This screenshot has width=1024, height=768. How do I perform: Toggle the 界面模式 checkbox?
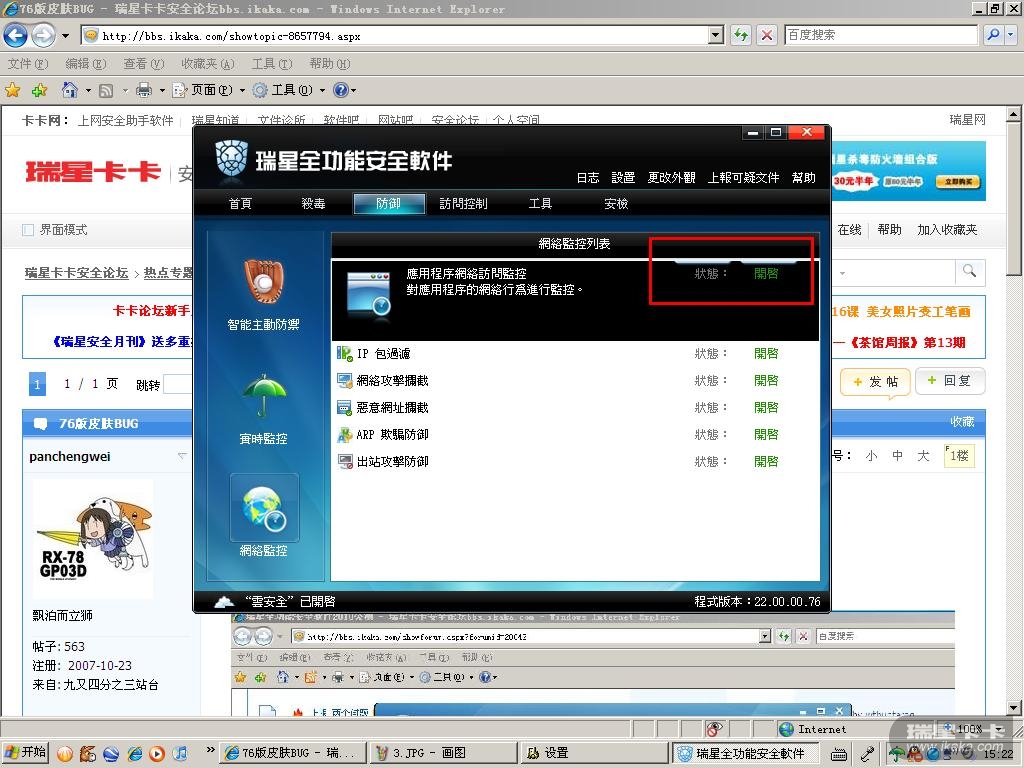coord(28,230)
